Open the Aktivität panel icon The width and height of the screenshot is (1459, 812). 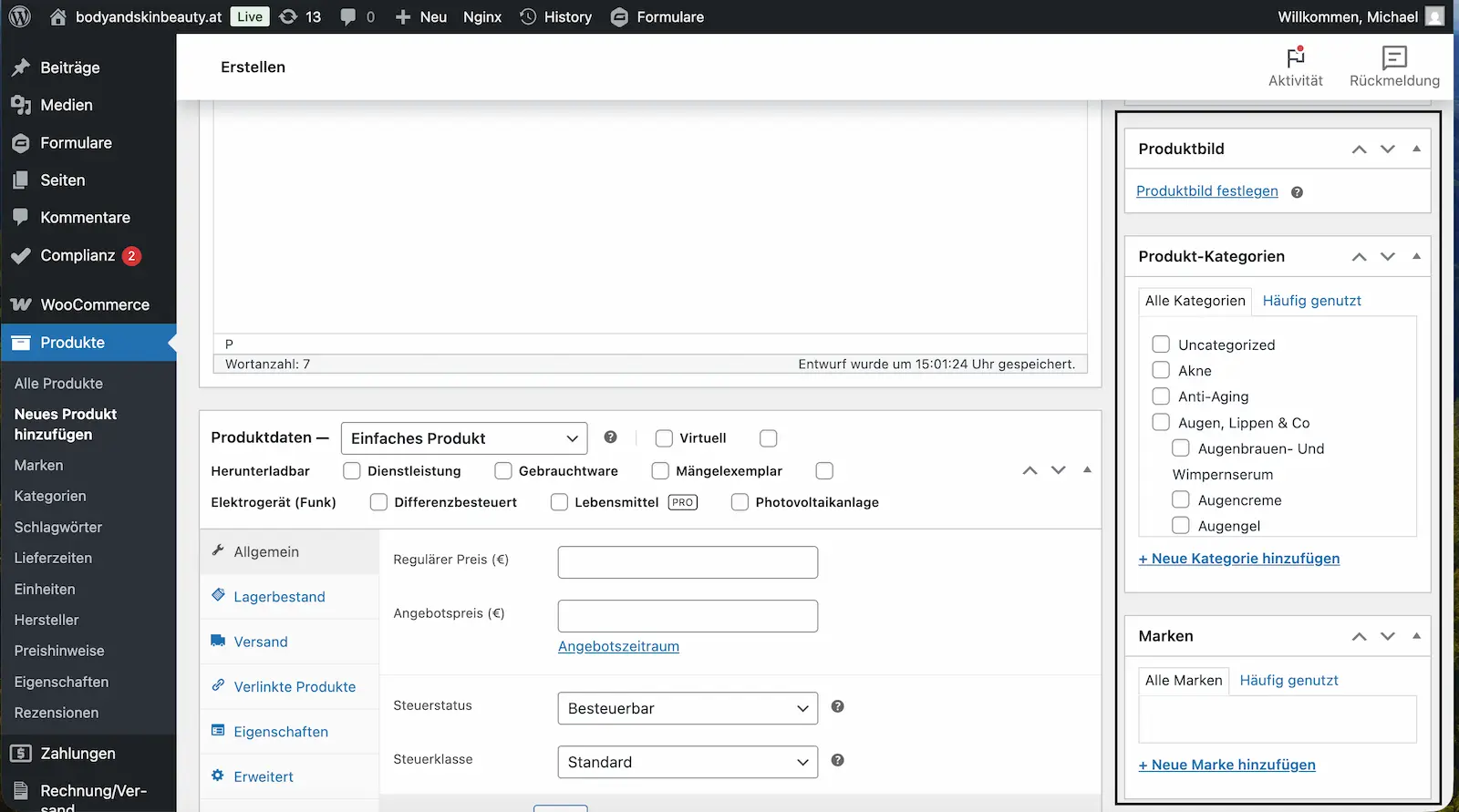coord(1295,58)
